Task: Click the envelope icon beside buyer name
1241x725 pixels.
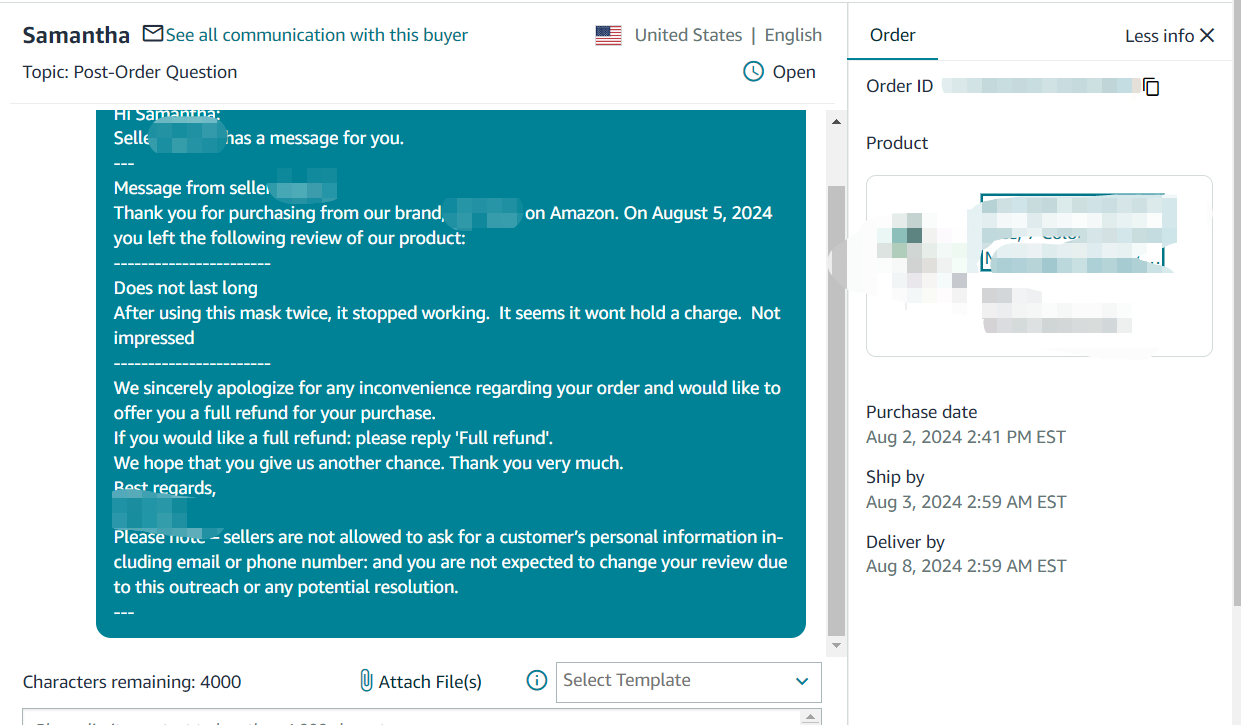Action: pyautogui.click(x=153, y=34)
